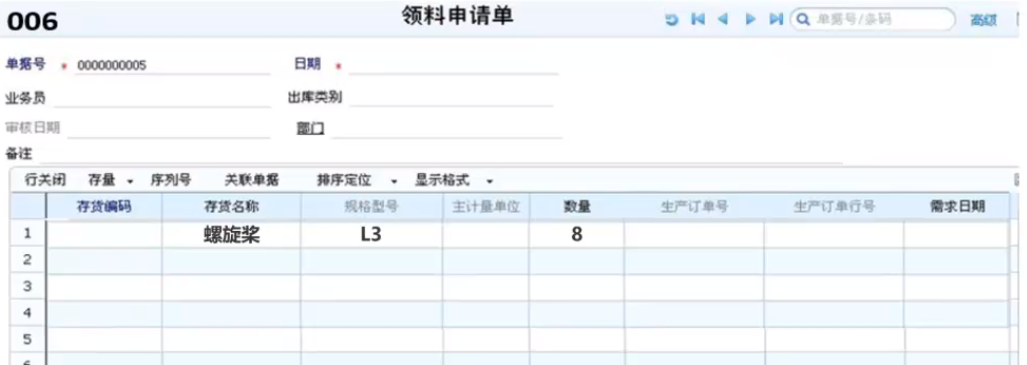Click the 生产订单行号 column header
This screenshot has width=1027, height=365.
pyautogui.click(x=834, y=207)
